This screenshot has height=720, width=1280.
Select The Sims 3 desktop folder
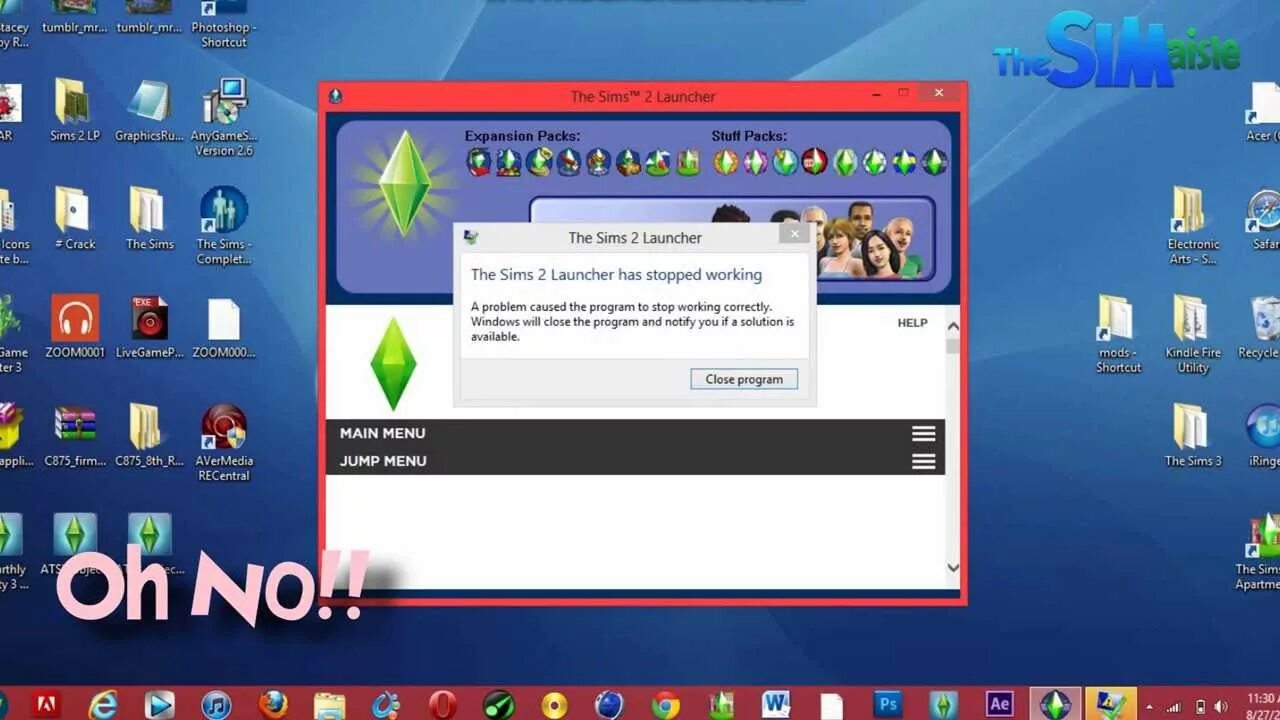point(1193,436)
